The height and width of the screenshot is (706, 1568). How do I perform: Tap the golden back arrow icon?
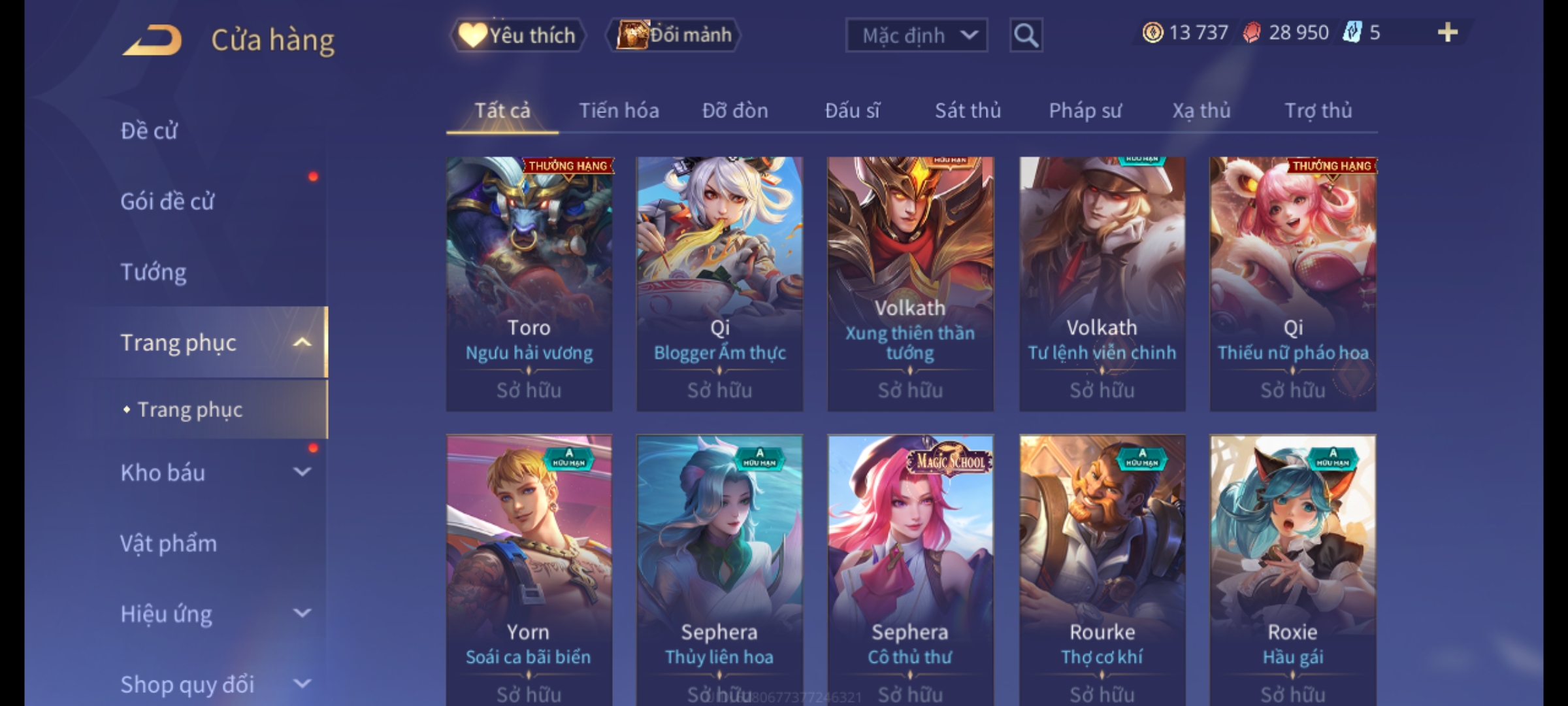(x=152, y=39)
